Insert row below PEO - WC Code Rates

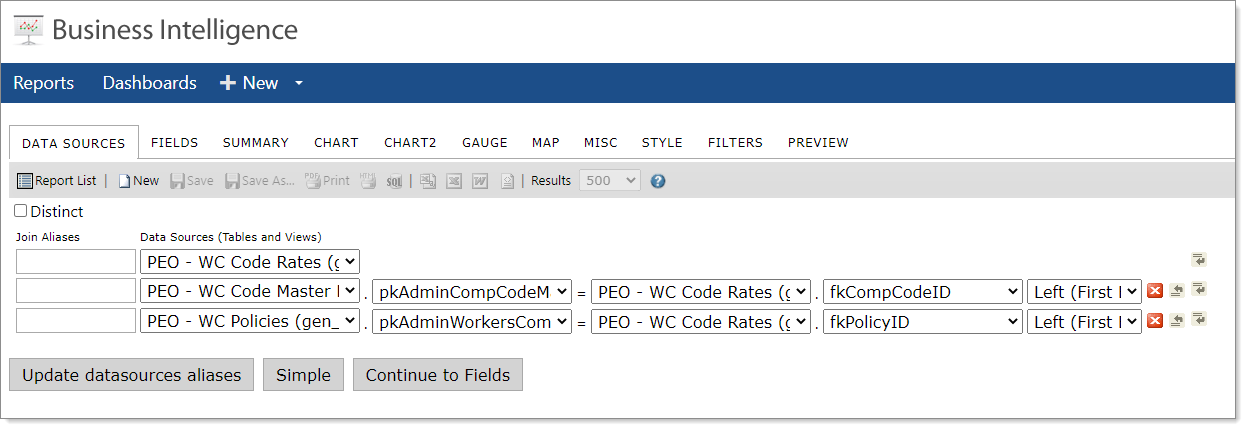1199,260
